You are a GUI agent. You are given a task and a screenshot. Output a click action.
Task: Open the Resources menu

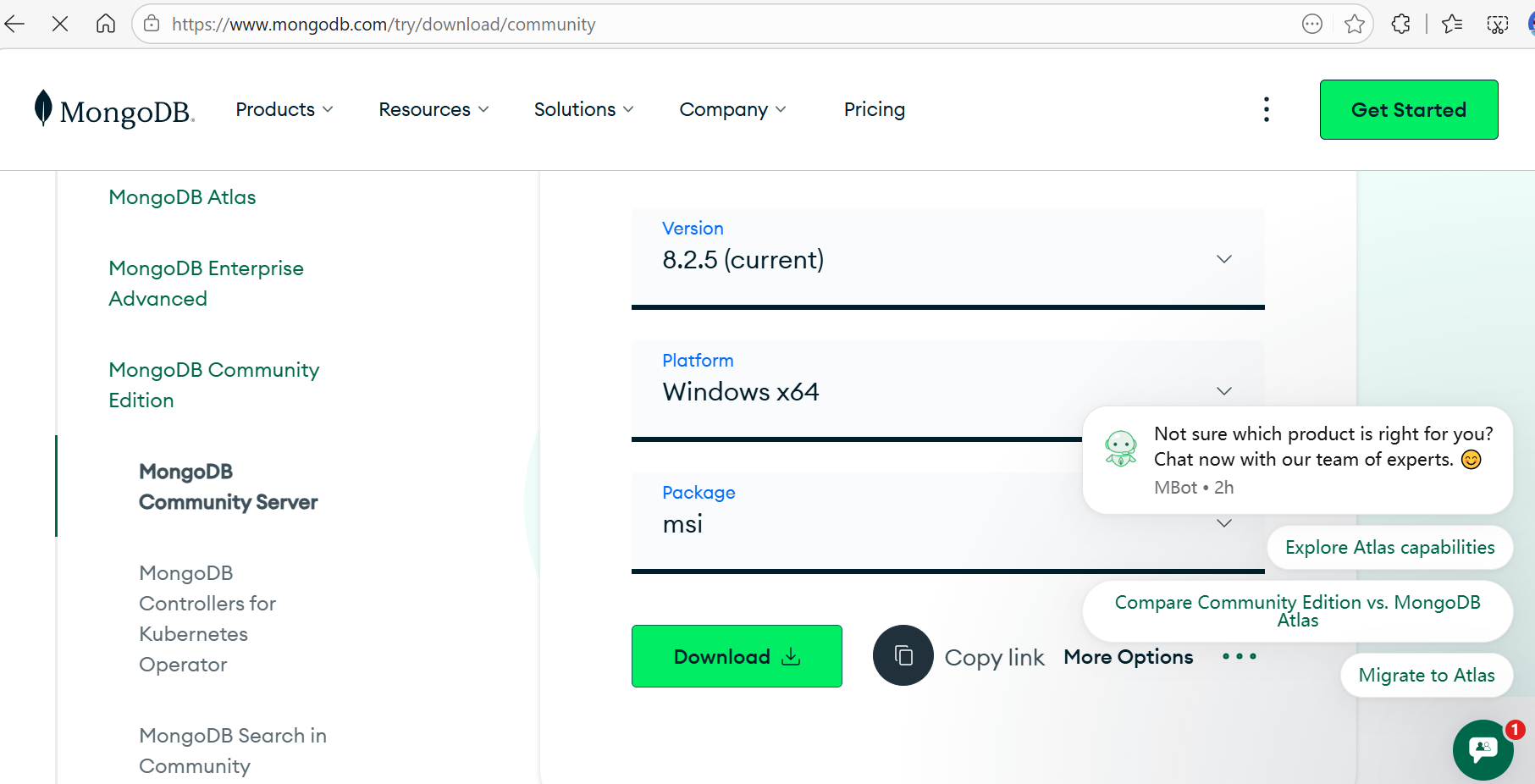tap(433, 109)
